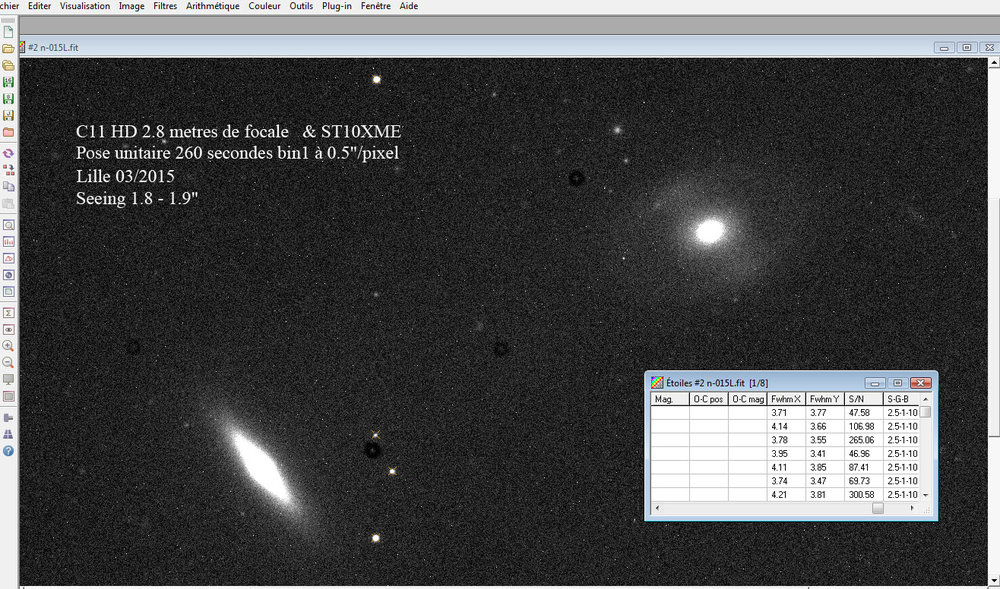The image size is (1000, 589).
Task: Open the histogram tool icon
Action: 8,242
